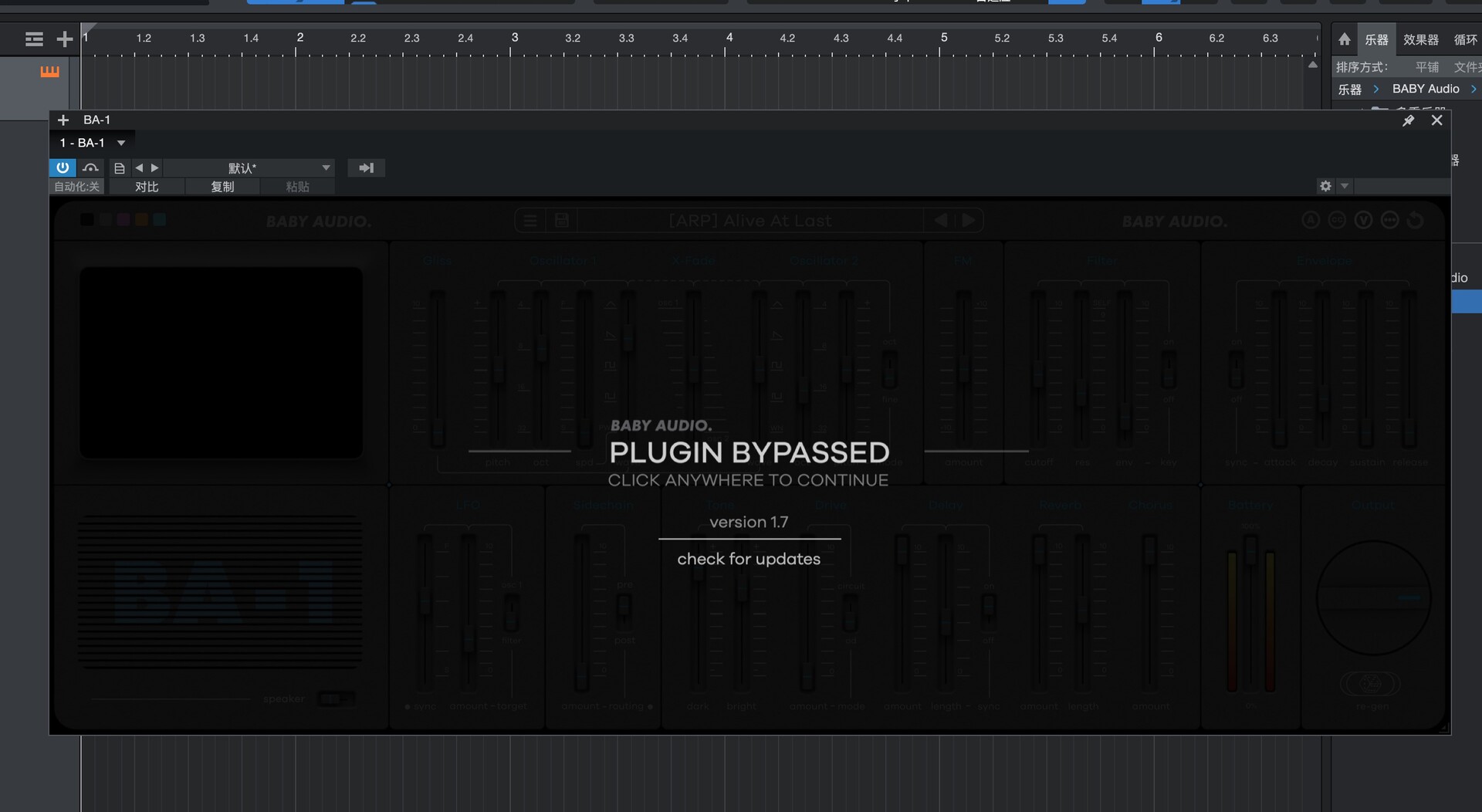
Task: Load previous preset with left arrow
Action: (139, 167)
